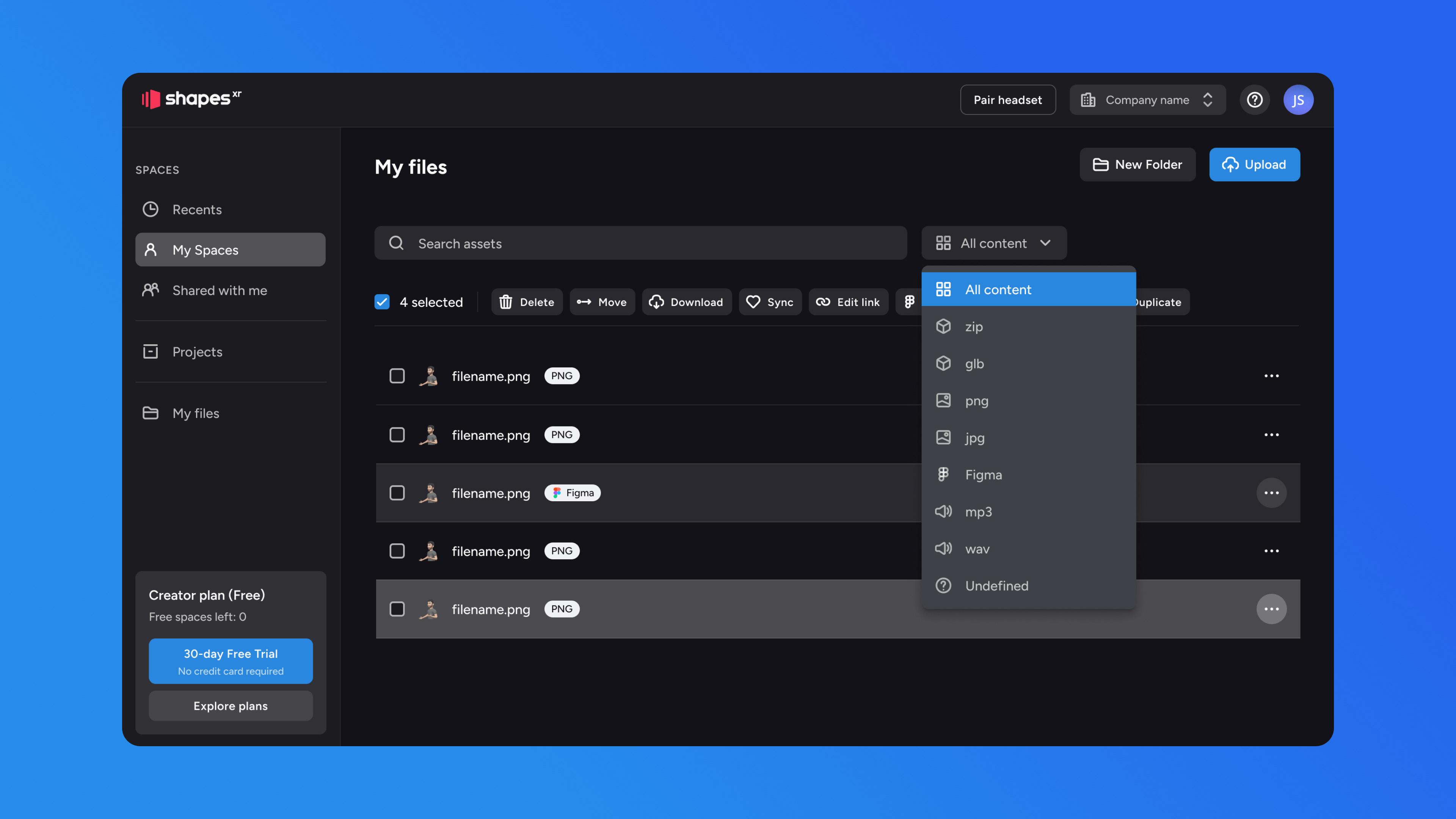Click the folder icon on New Folder
The width and height of the screenshot is (1456, 819).
(x=1100, y=165)
